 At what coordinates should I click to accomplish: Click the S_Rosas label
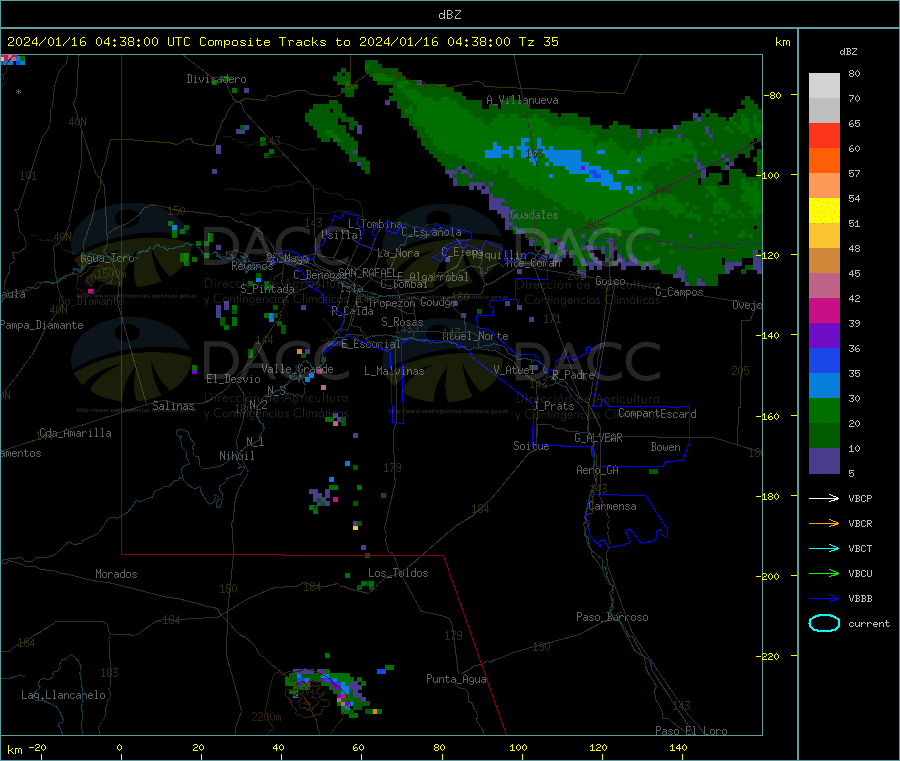coord(402,322)
